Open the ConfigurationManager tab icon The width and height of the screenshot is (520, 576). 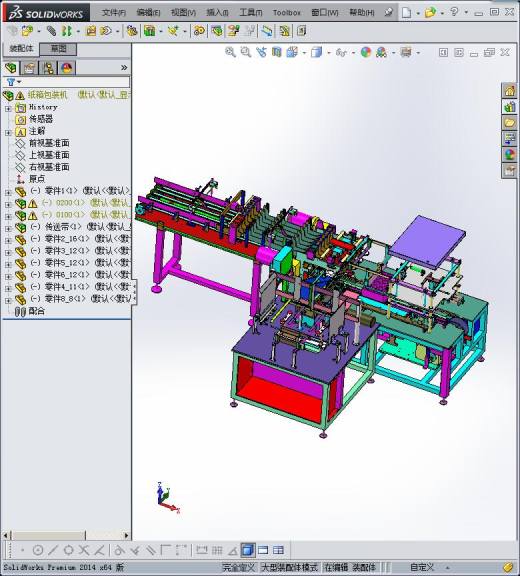tap(48, 68)
